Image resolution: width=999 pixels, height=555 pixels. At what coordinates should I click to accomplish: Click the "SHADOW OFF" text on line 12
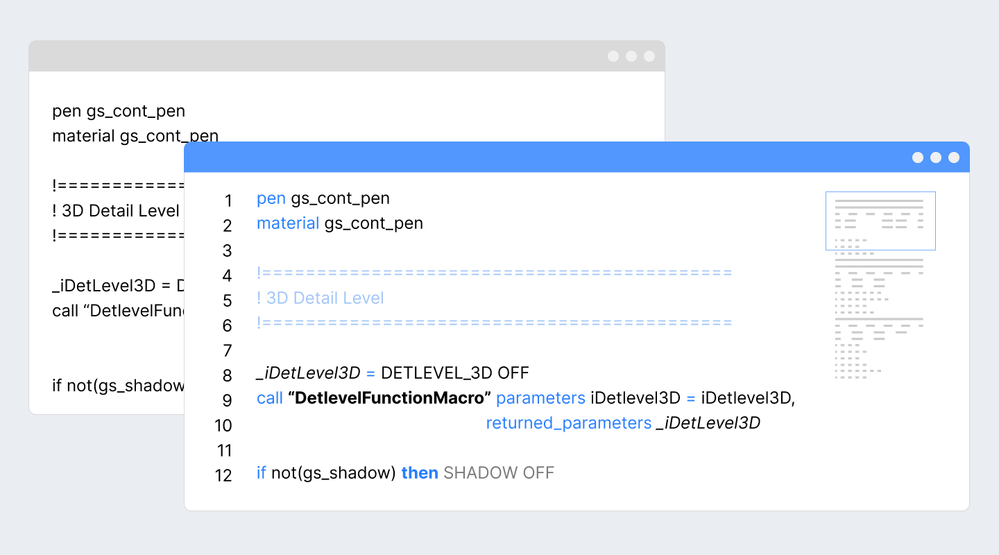click(498, 473)
